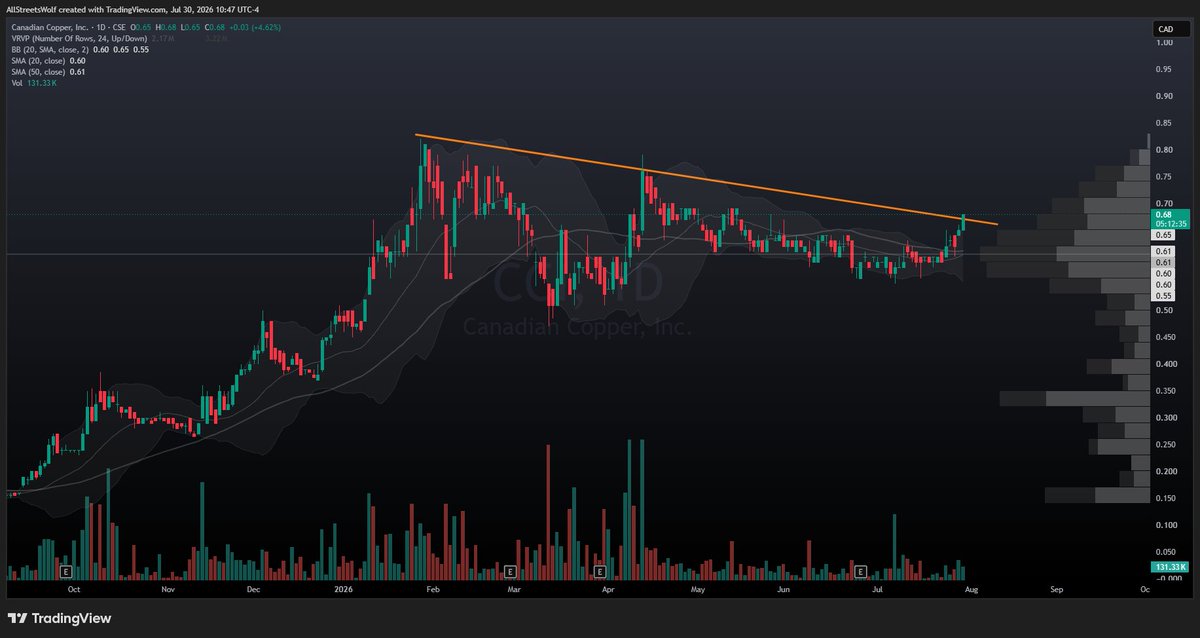Click the Jun label on time axis
Screen dimensions: 1200x638
click(x=784, y=591)
